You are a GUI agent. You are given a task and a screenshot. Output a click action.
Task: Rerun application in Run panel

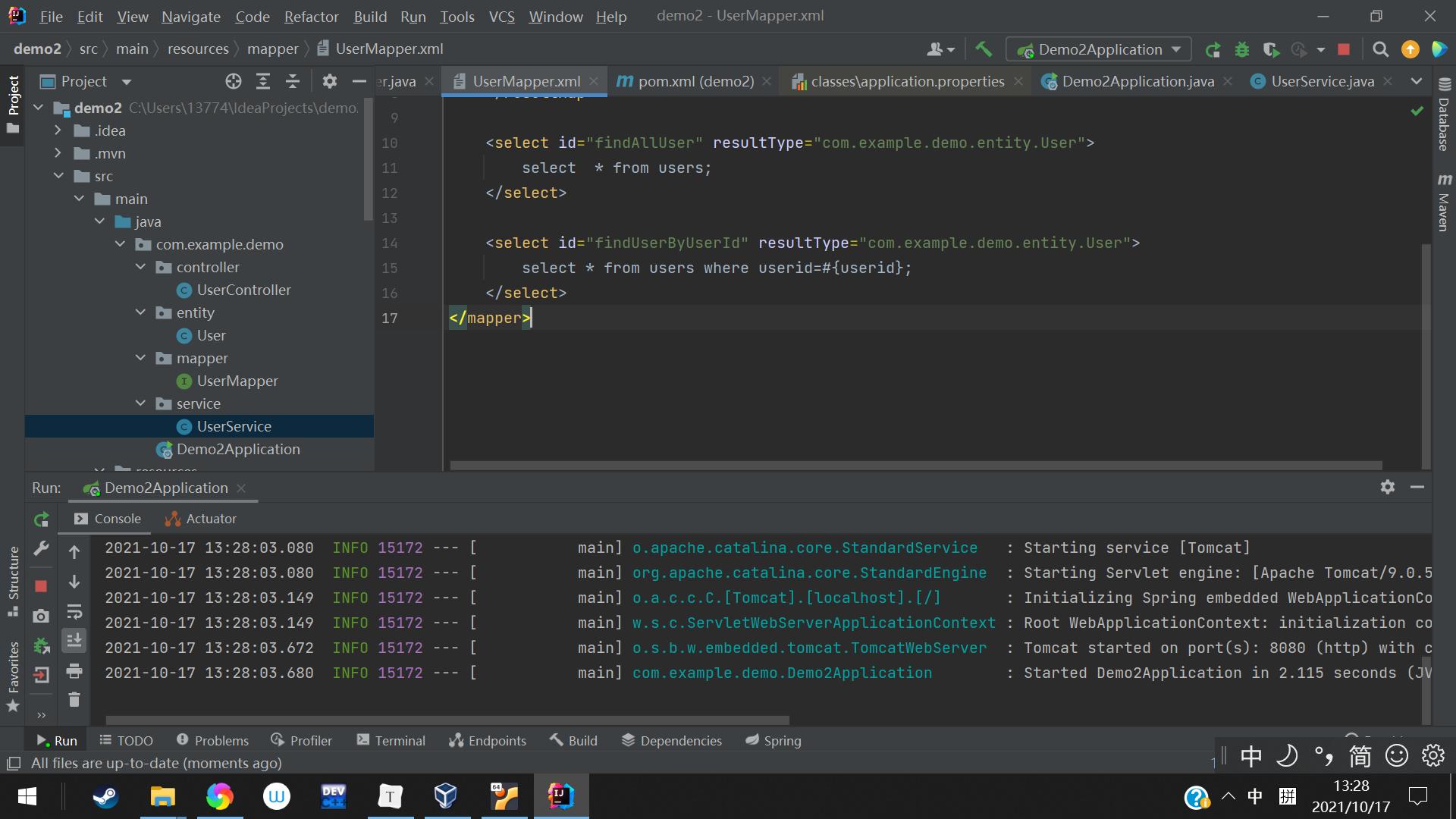pos(42,519)
